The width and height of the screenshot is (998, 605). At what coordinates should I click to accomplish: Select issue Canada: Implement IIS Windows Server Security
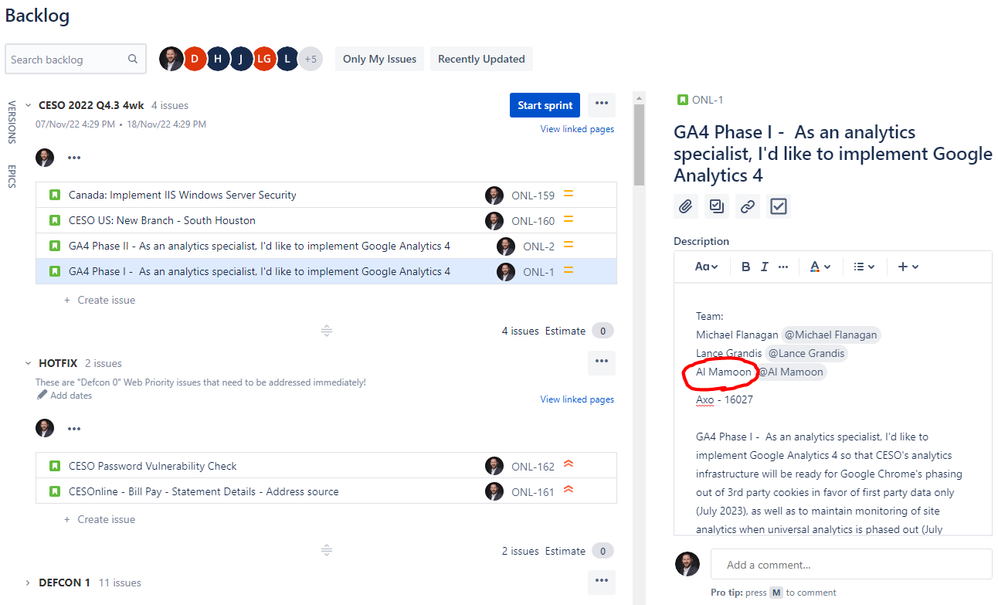[326, 195]
